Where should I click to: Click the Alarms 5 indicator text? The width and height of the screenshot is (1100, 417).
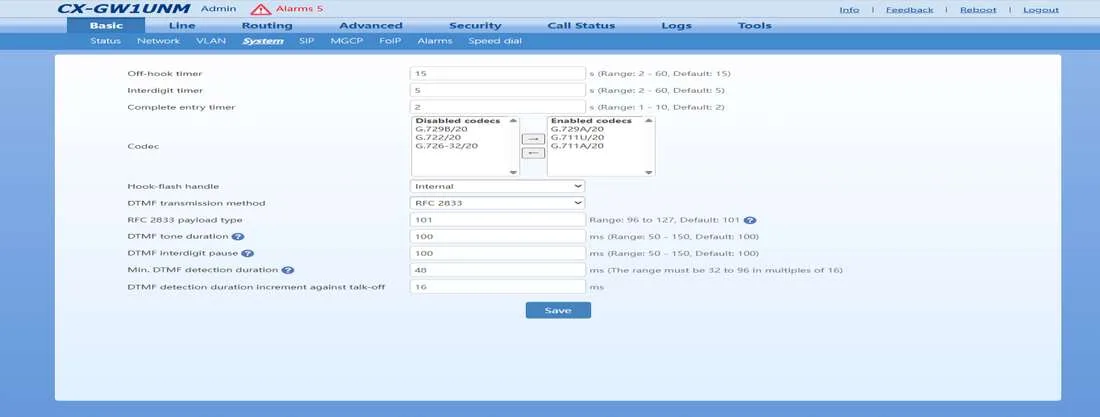point(300,9)
